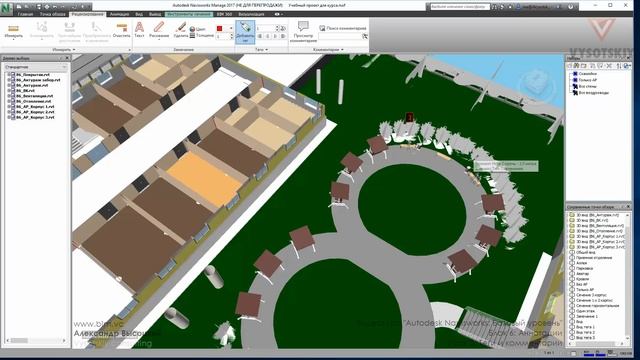Pin the saved viewpoints panel auto-hide icon
The width and height of the screenshot is (640, 360).
point(622,207)
